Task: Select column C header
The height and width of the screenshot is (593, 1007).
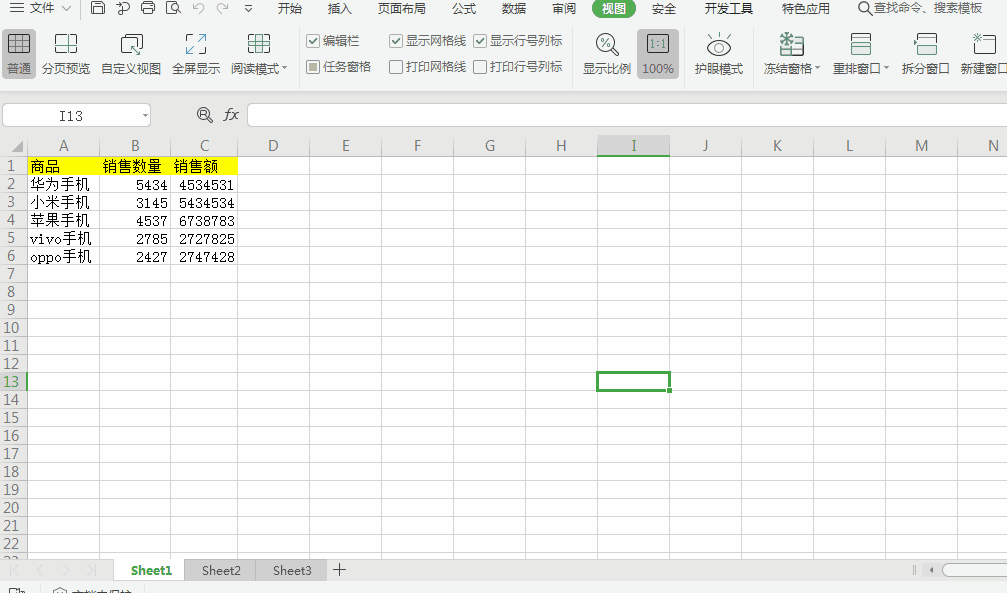Action: click(x=204, y=146)
